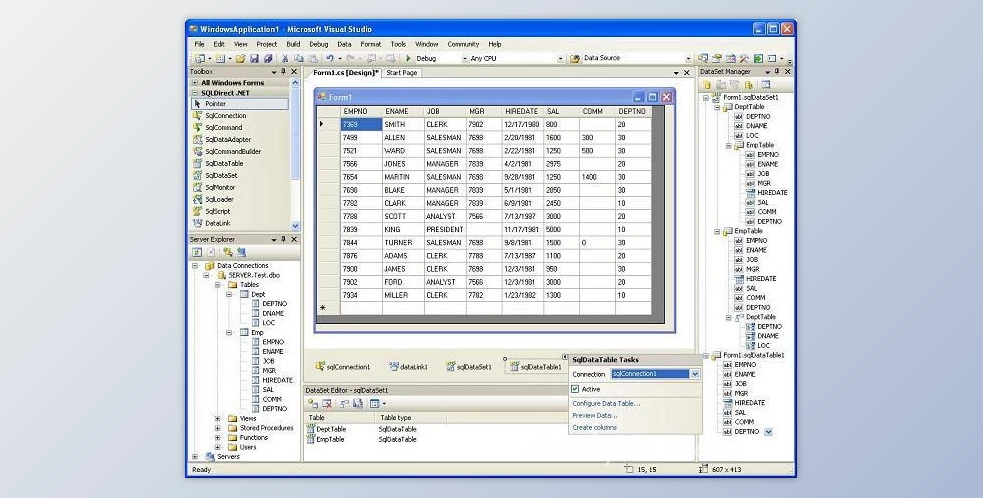Image resolution: width=983 pixels, height=498 pixels.
Task: Expand All Windows Forms toolbox group
Action: click(x=195, y=83)
